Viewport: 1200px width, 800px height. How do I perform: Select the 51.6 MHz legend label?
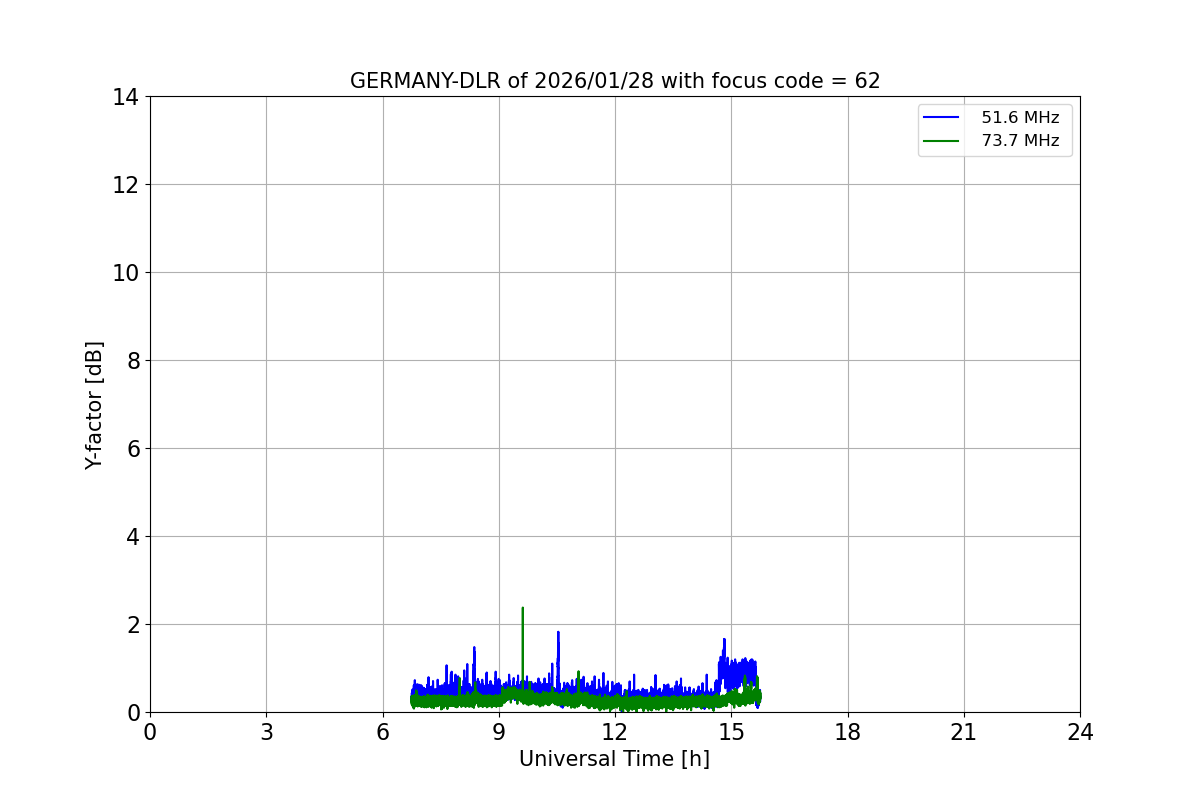(1020, 118)
